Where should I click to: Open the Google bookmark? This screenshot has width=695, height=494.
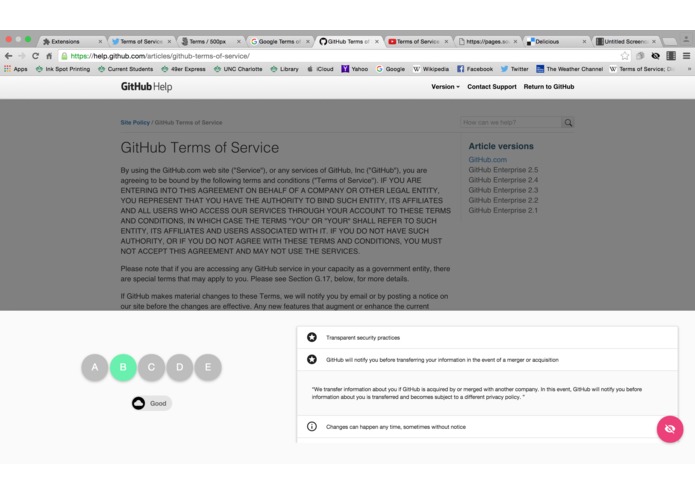tap(390, 69)
